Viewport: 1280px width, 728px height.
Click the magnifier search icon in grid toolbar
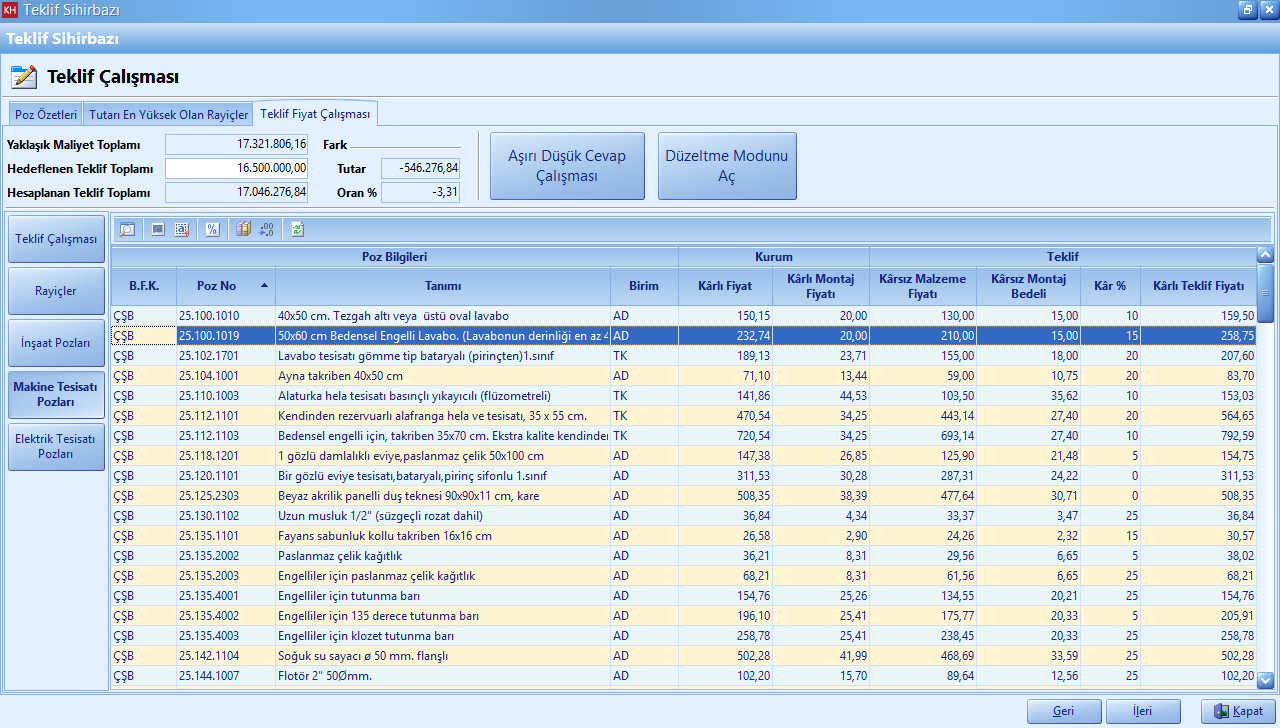pyautogui.click(x=127, y=229)
